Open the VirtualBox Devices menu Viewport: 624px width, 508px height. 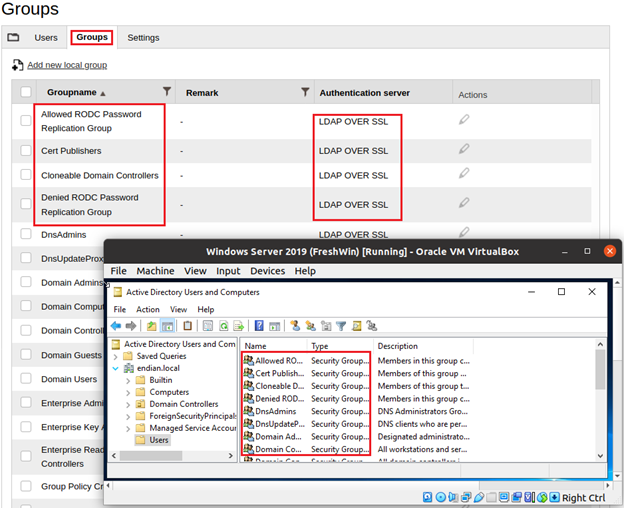[x=267, y=271]
